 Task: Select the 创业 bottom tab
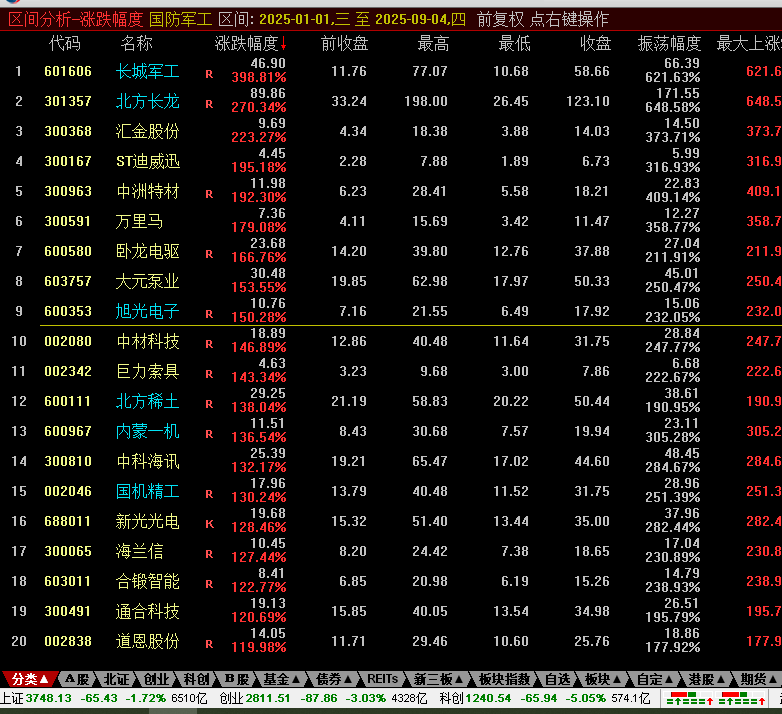[156, 679]
